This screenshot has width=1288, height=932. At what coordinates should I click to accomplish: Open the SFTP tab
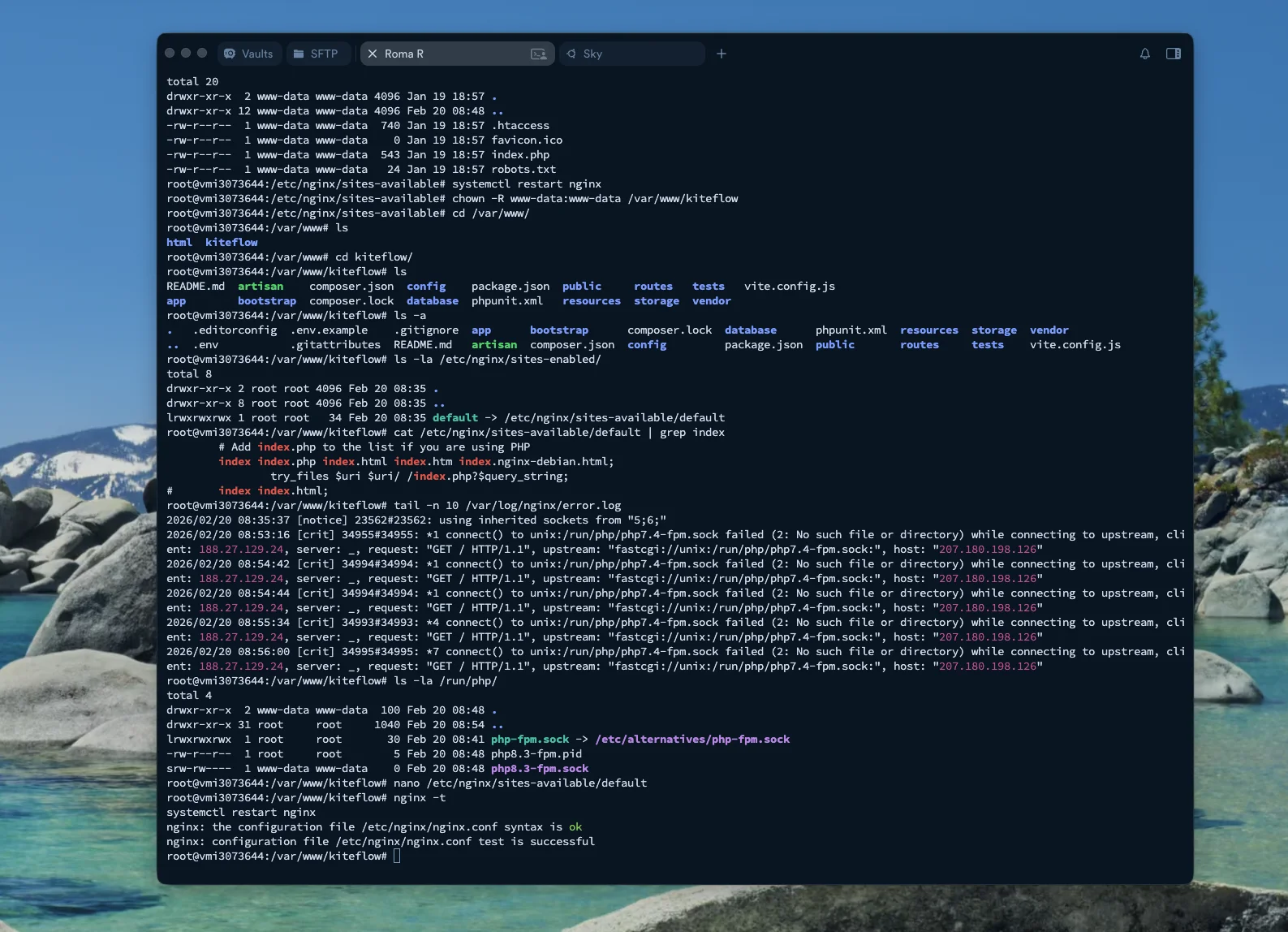tap(317, 54)
